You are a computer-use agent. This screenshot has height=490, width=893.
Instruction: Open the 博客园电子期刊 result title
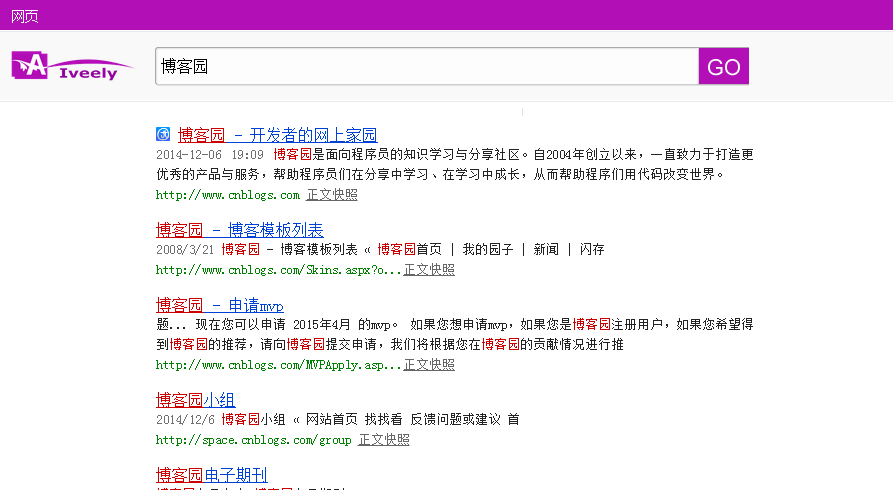(x=212, y=475)
